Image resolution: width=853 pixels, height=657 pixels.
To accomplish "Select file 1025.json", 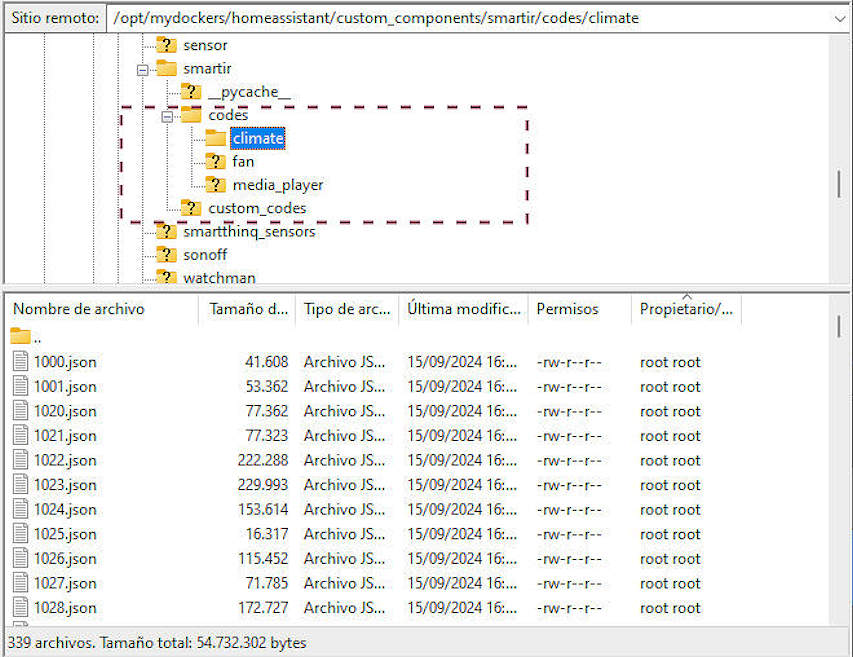I will (x=65, y=534).
